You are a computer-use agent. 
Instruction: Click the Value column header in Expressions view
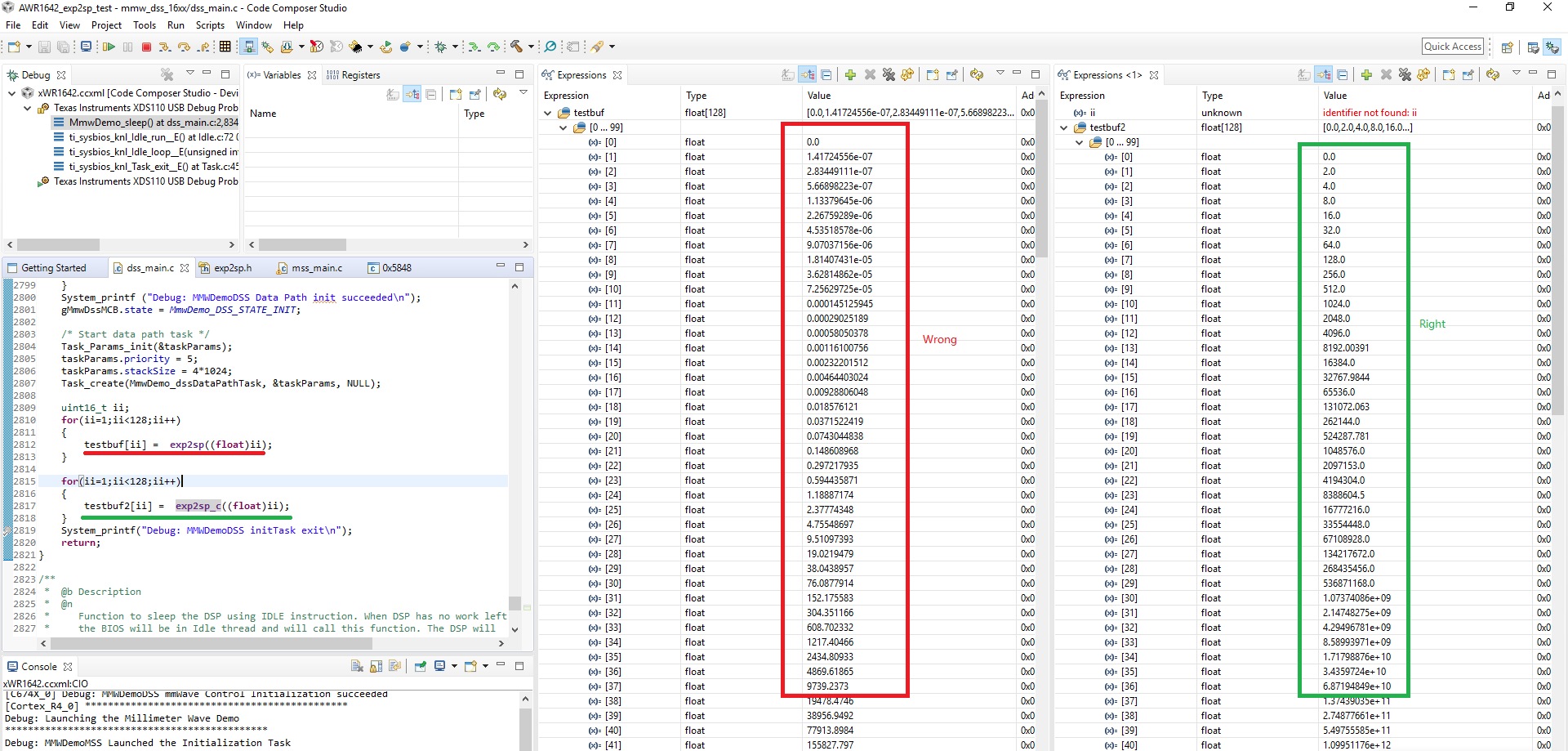point(908,96)
